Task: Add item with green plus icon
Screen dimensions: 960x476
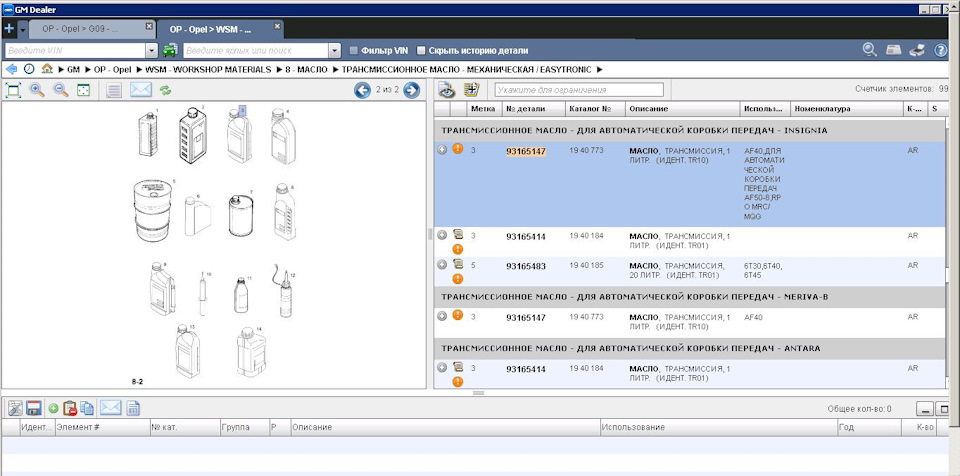Action: click(53, 408)
